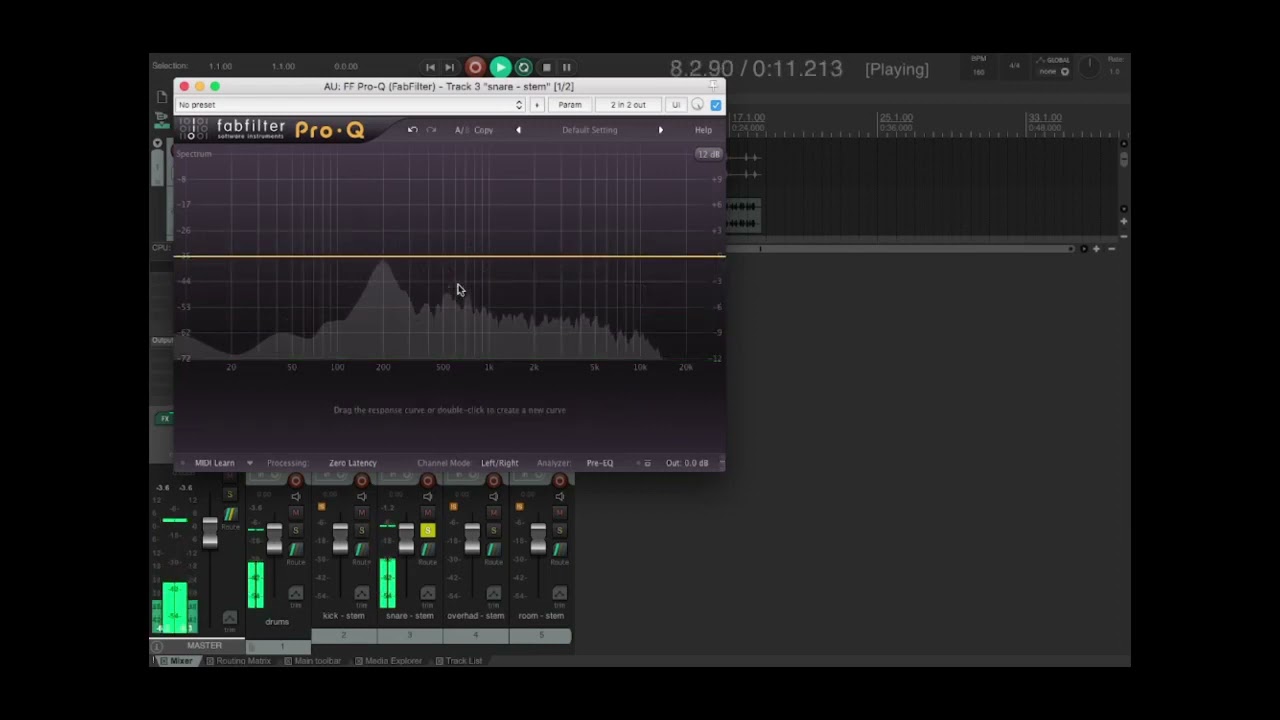Viewport: 1280px width, 720px height.
Task: Go to project start with the skip-back button
Action: coord(430,67)
